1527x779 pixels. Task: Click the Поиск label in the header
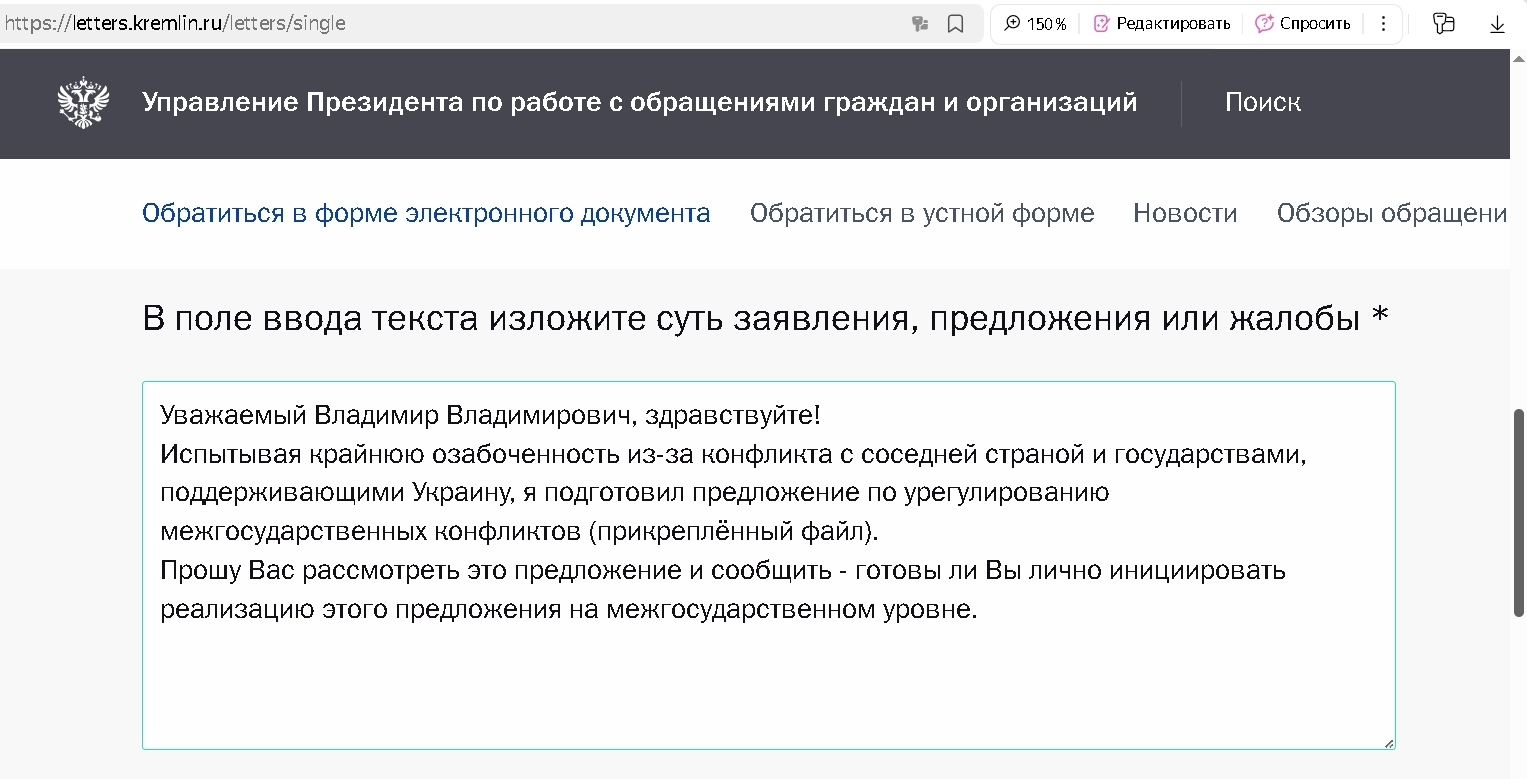1261,102
